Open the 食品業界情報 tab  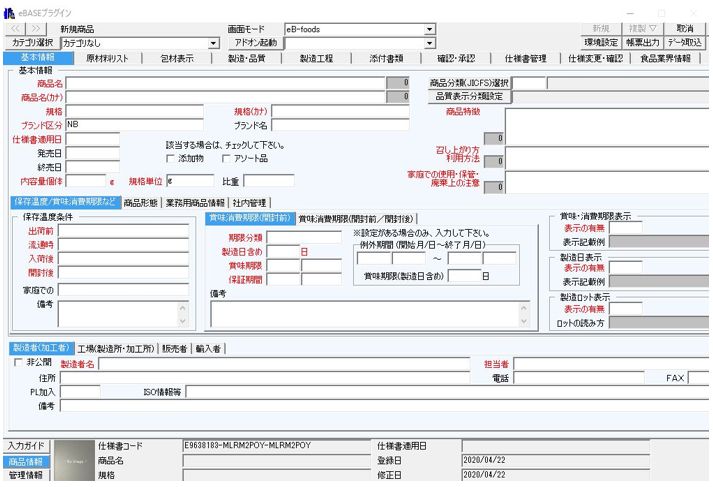(x=665, y=58)
